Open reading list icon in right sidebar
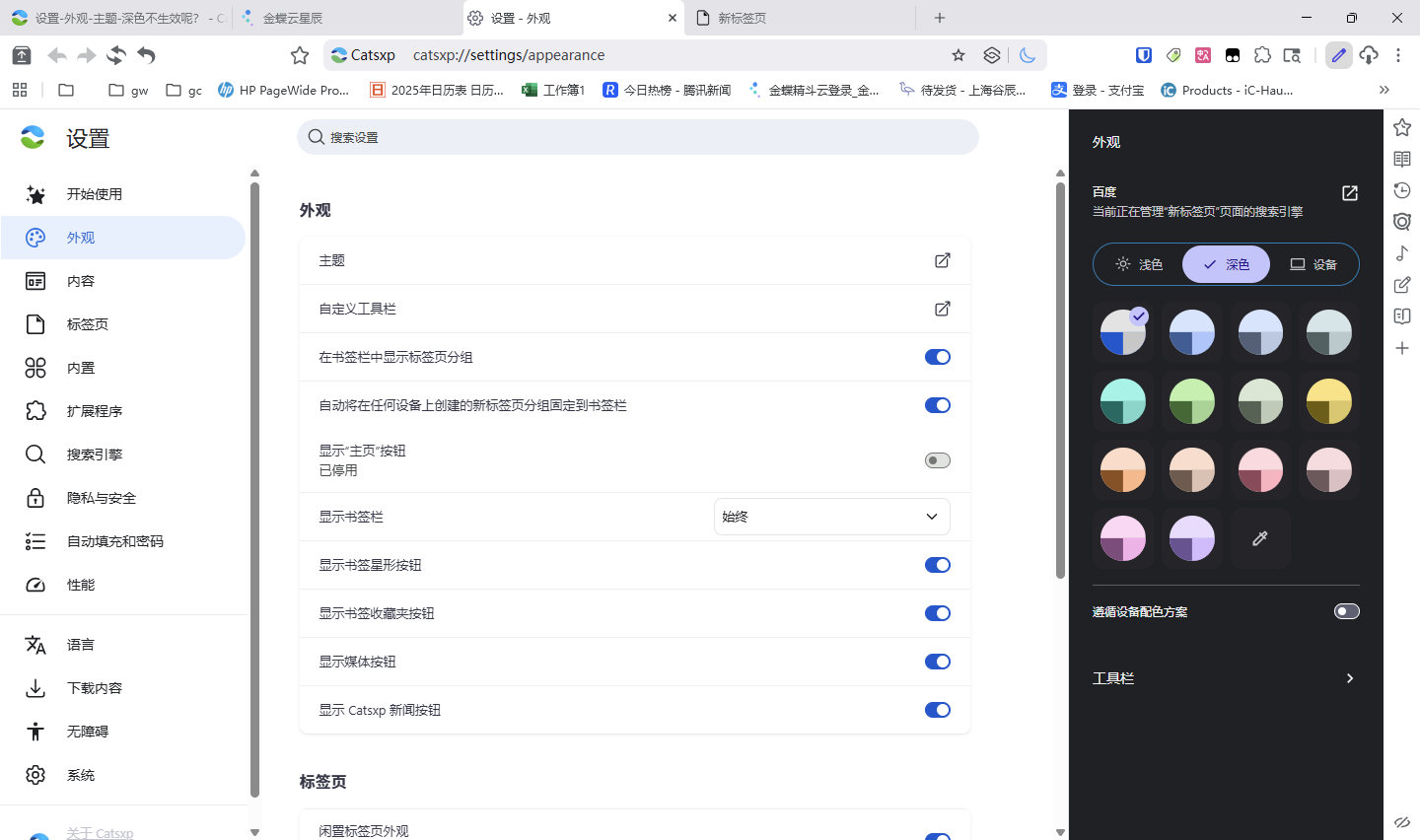This screenshot has width=1420, height=840. [x=1402, y=159]
